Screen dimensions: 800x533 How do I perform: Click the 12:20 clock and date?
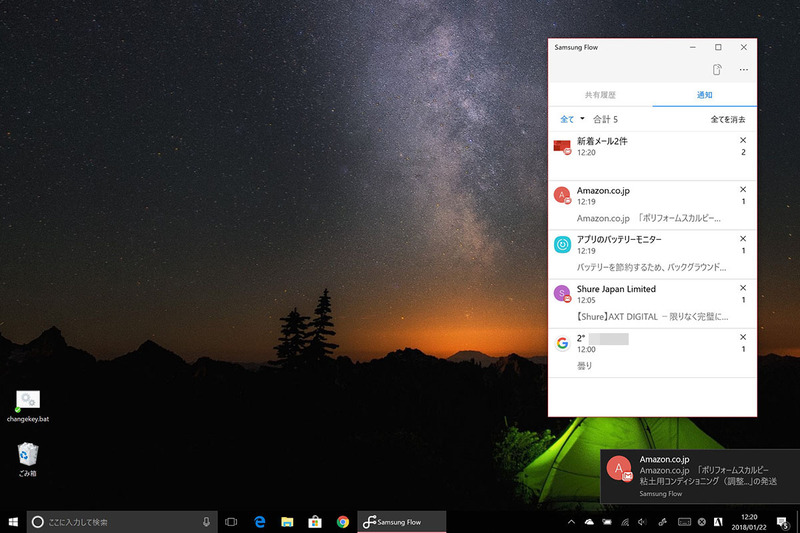(749, 522)
